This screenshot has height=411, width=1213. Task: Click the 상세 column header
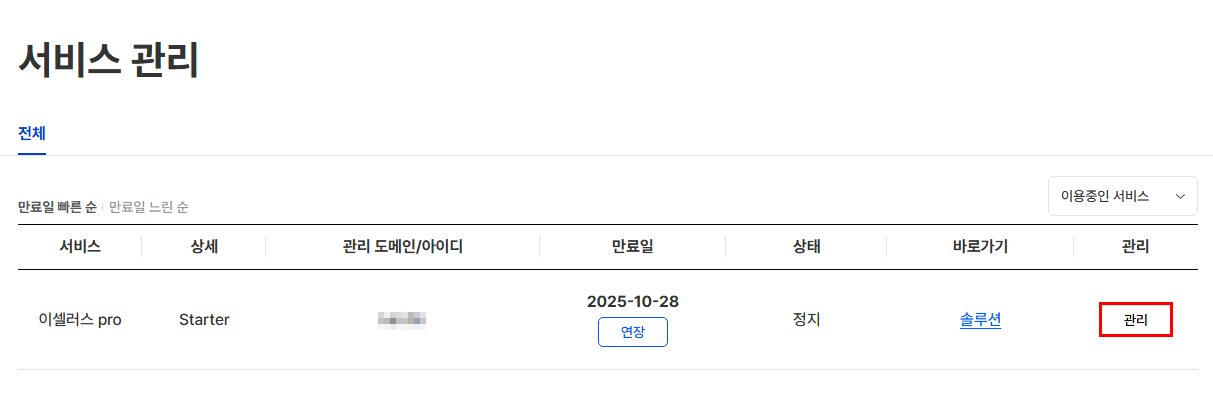(204, 247)
